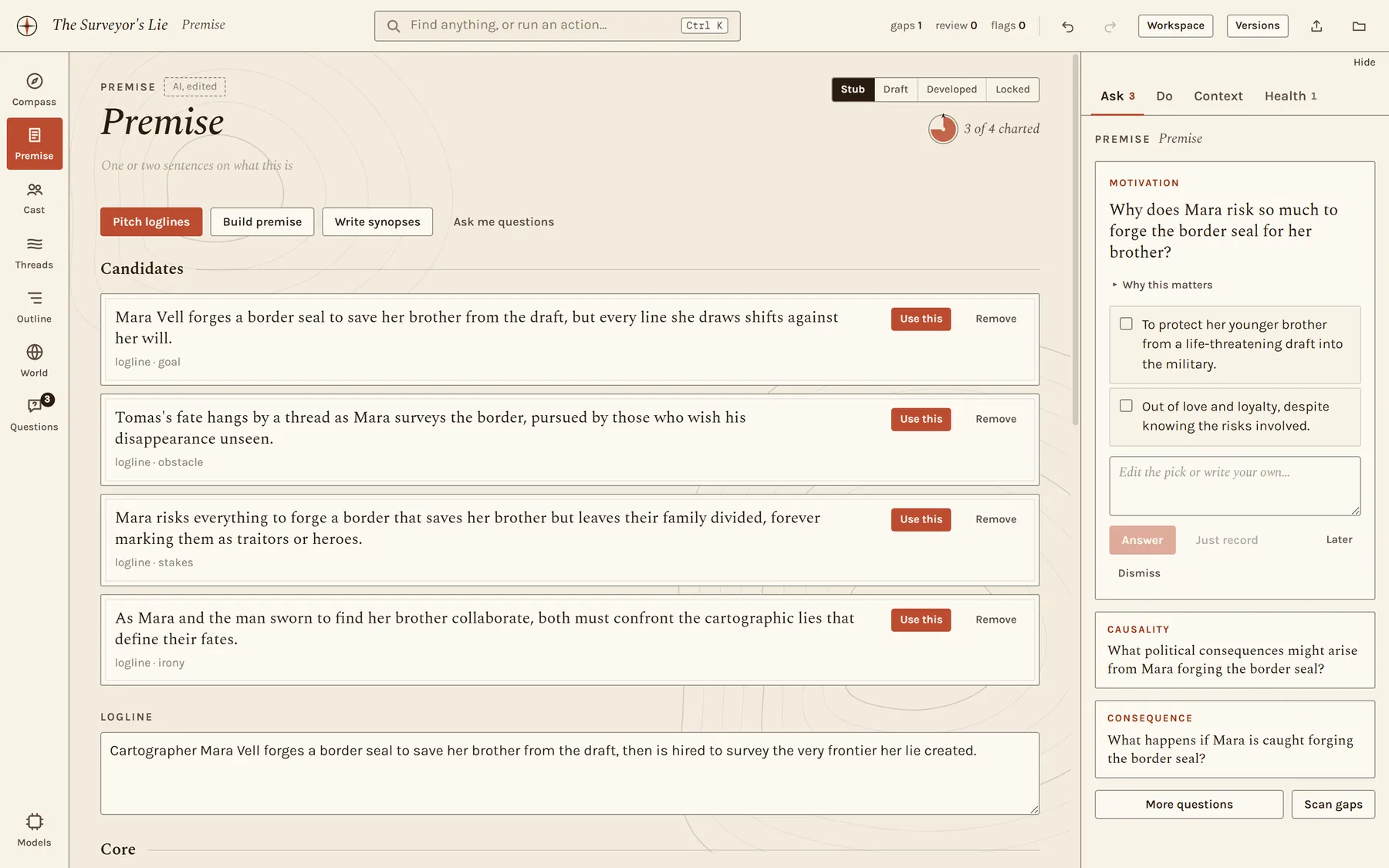The image size is (1389, 868).
Task: Open the Compass sidebar section
Action: point(34,90)
